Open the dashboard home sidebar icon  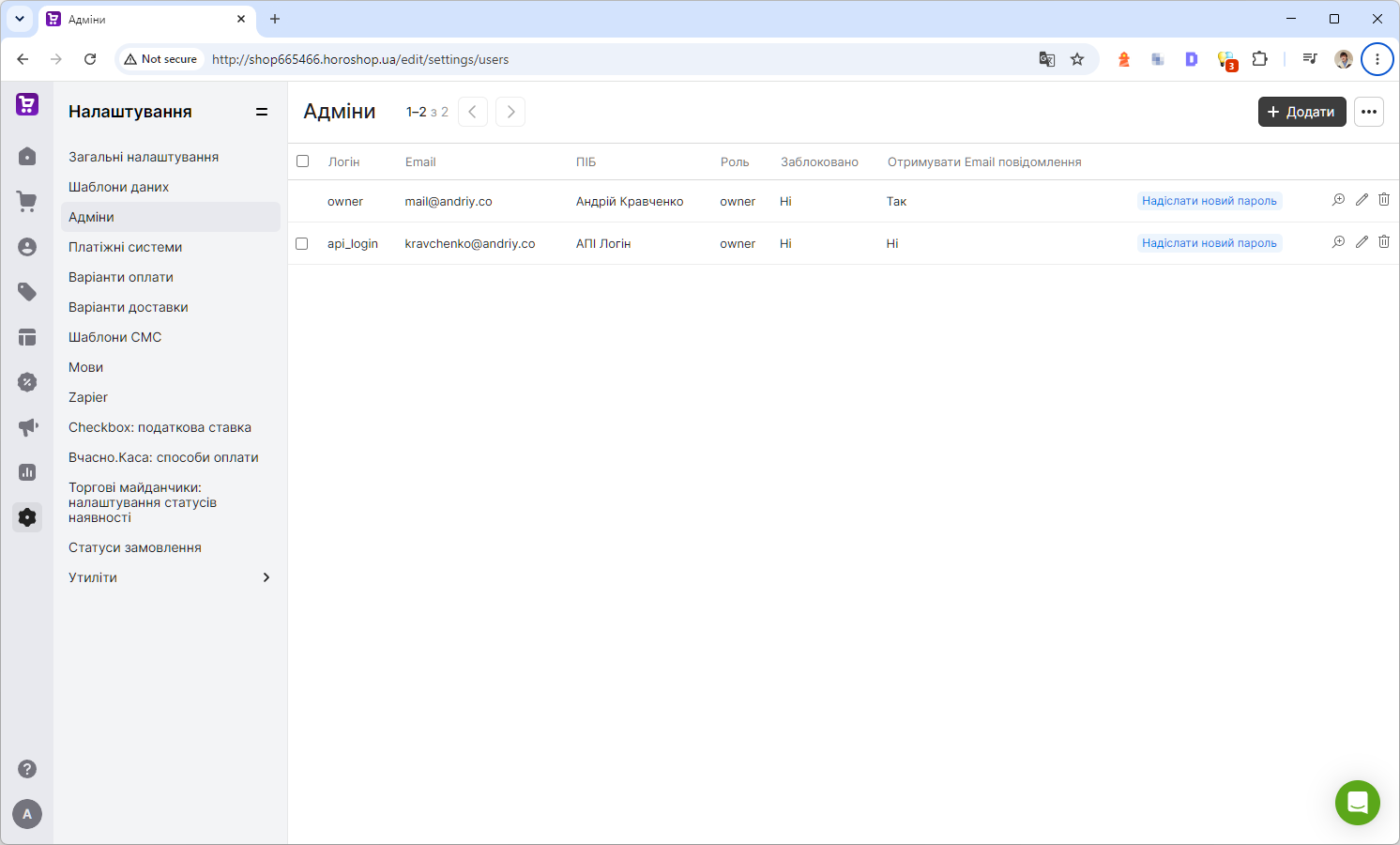(x=27, y=157)
